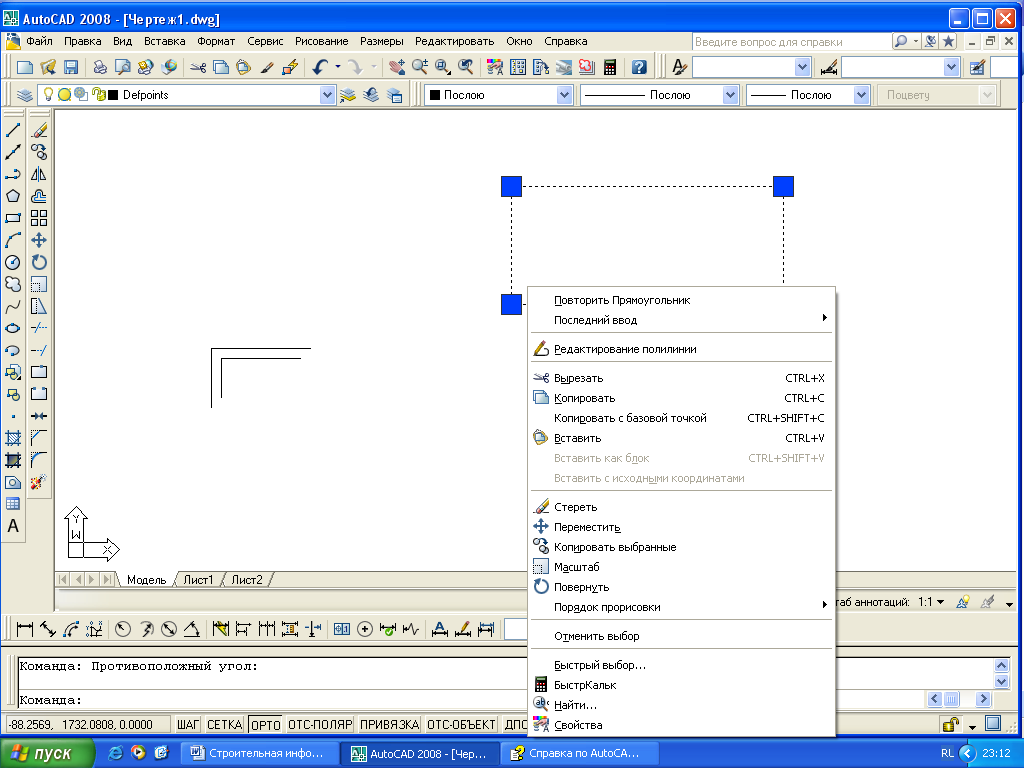The height and width of the screenshot is (768, 1024).
Task: Select the Polygon drawing tool
Action: tap(12, 196)
